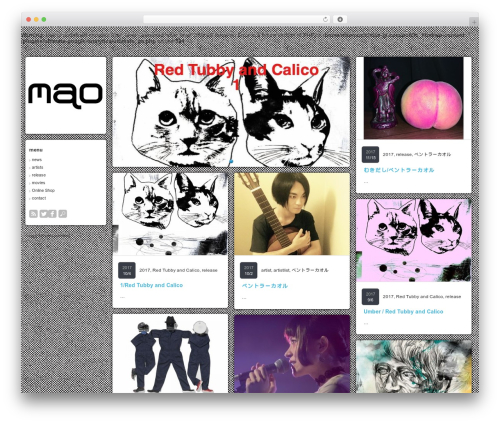
Task: Open the guitarist photo thumbnail
Action: point(292,214)
